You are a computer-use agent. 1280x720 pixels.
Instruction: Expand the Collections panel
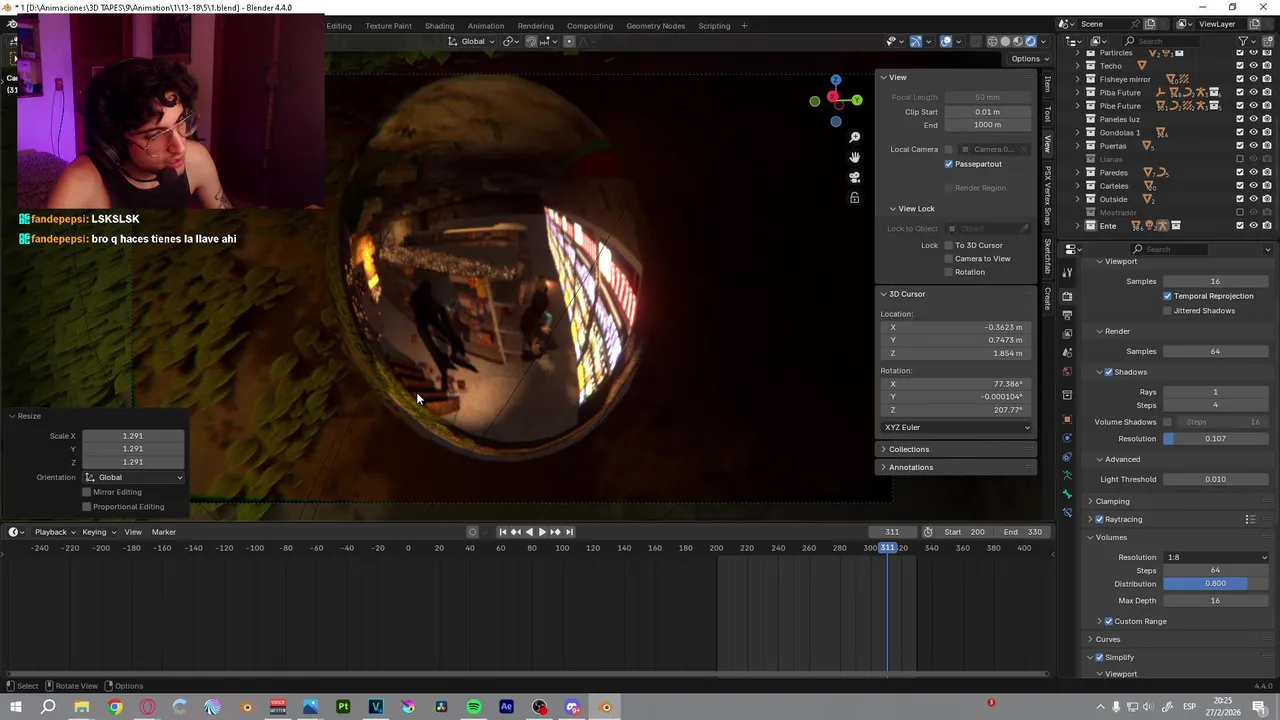(908, 449)
